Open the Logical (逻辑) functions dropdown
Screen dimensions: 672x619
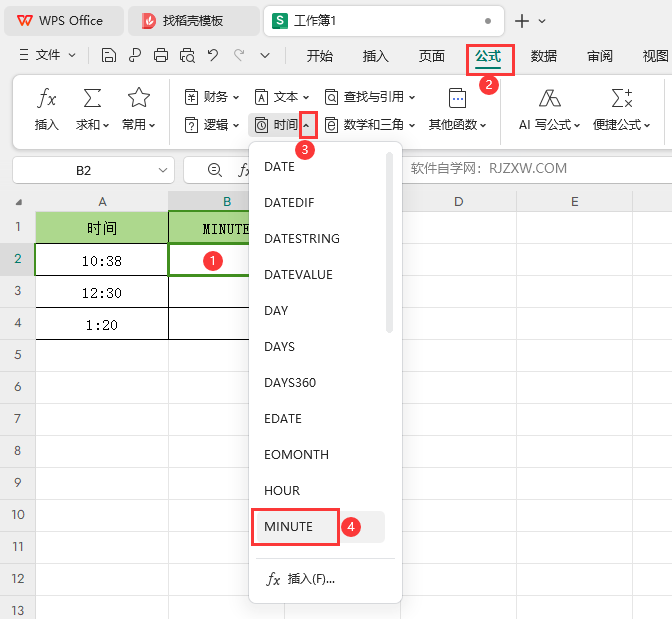tap(212, 125)
